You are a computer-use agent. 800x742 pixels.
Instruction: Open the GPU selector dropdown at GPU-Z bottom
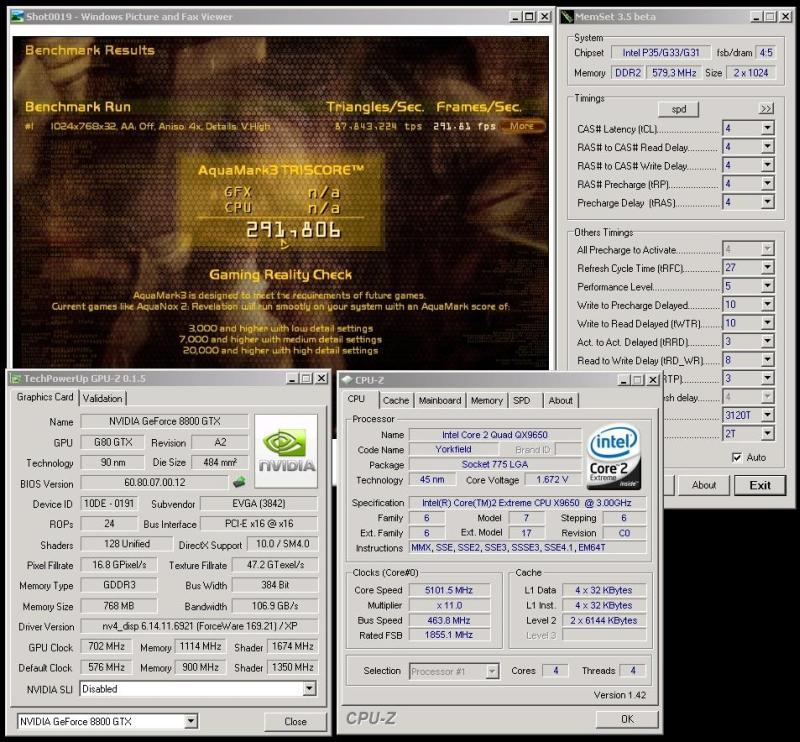(190, 721)
